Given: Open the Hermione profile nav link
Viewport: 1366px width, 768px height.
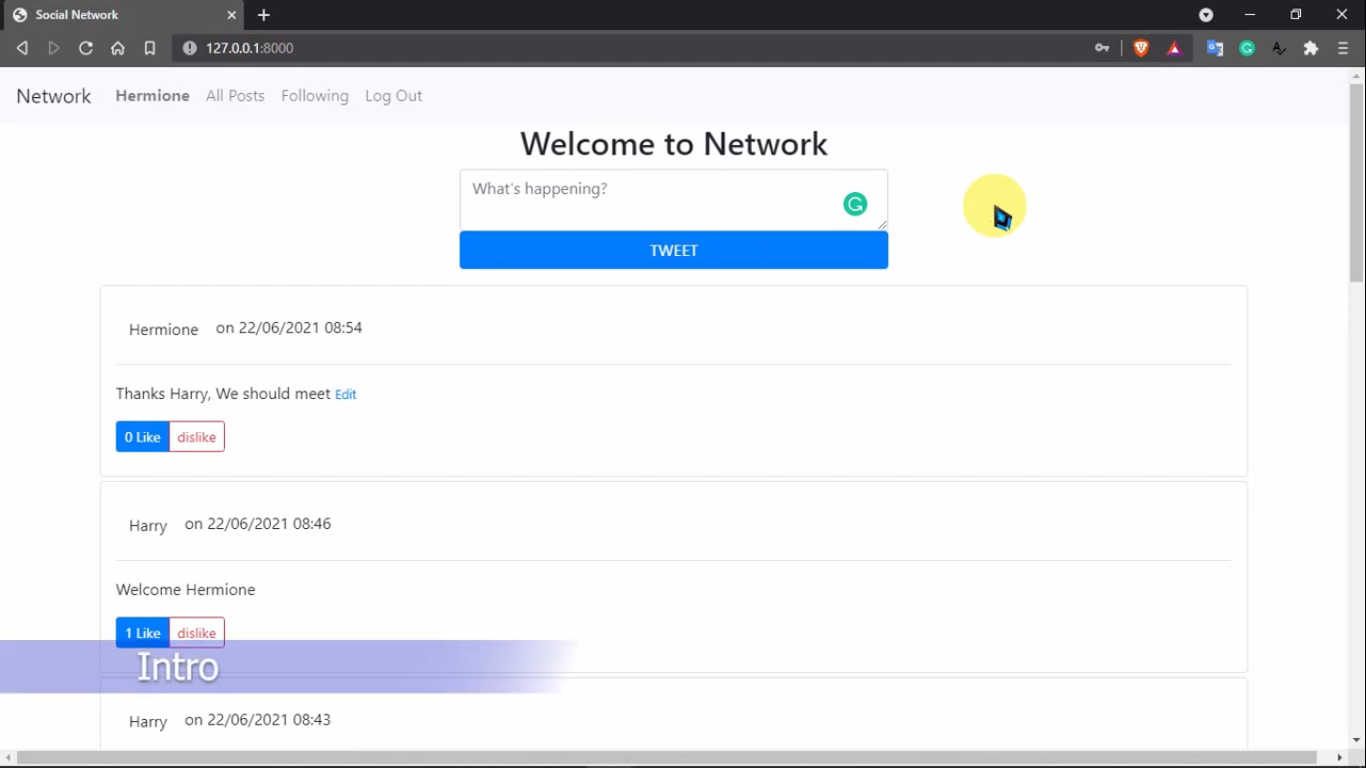Looking at the screenshot, I should pos(153,96).
